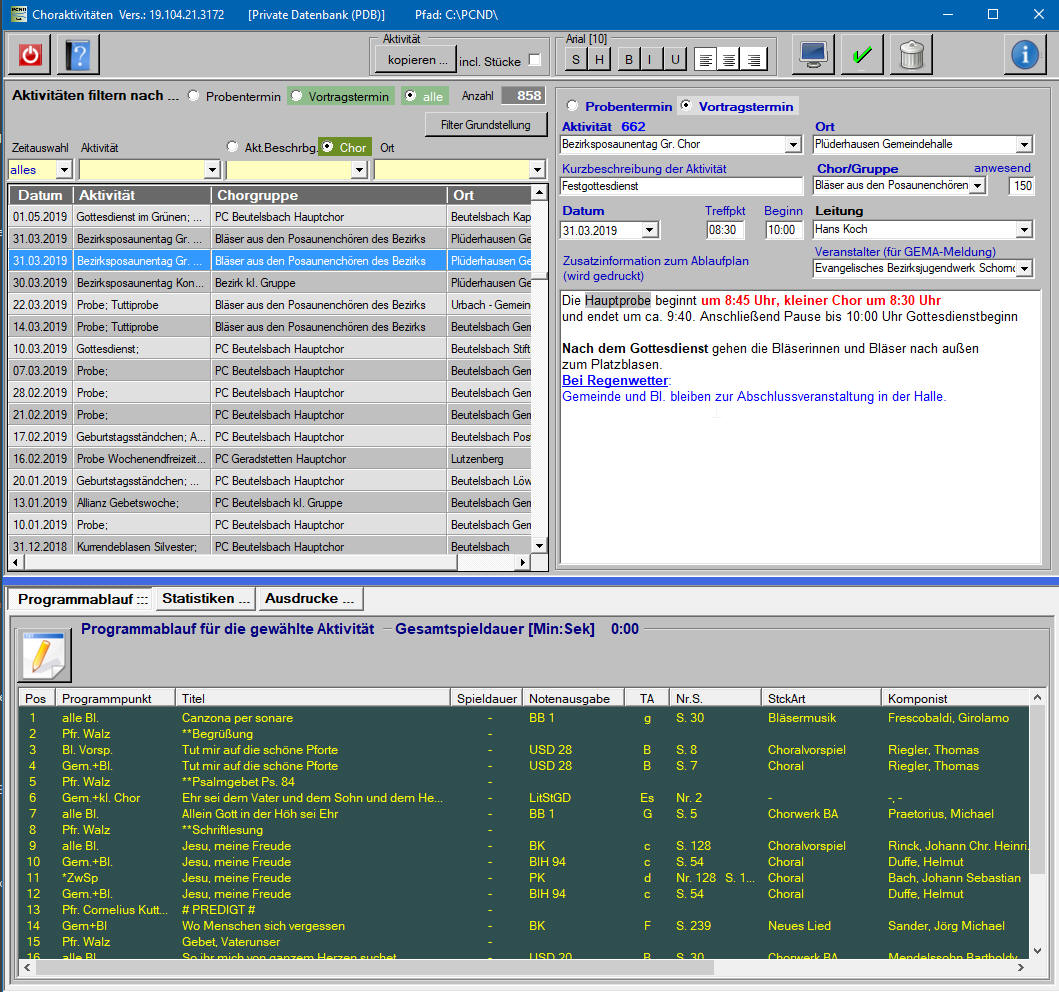Image resolution: width=1059 pixels, height=992 pixels.
Task: Click the Datum column header
Action: point(41,195)
